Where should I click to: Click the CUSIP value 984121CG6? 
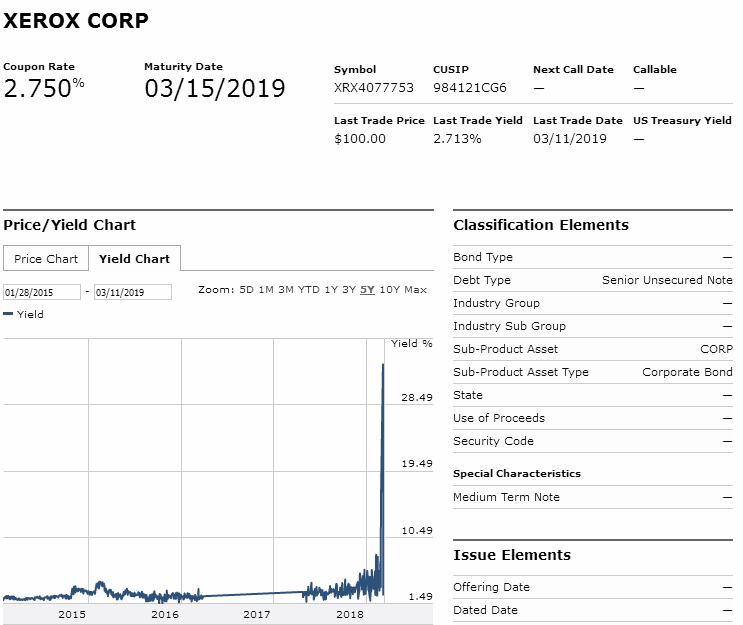[470, 88]
